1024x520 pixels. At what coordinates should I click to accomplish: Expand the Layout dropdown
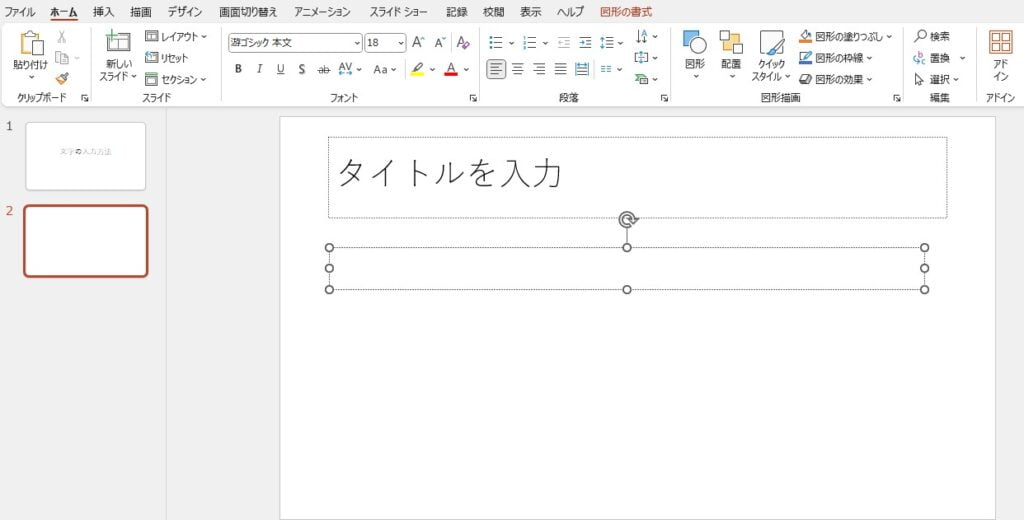(x=176, y=37)
